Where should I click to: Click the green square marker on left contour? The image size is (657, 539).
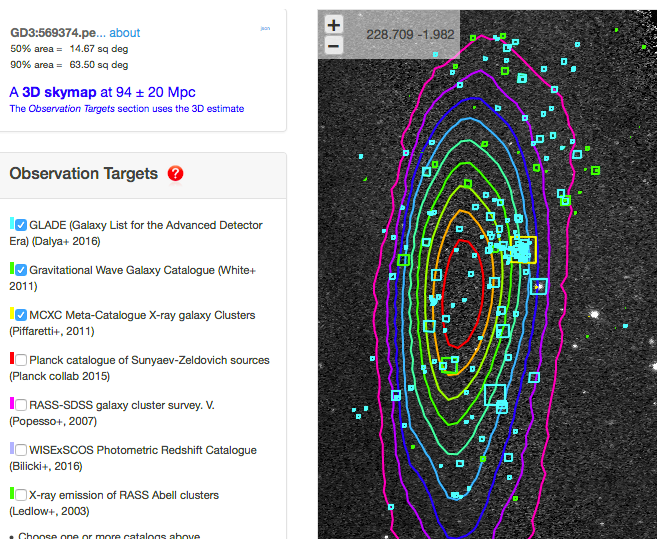coord(404,260)
